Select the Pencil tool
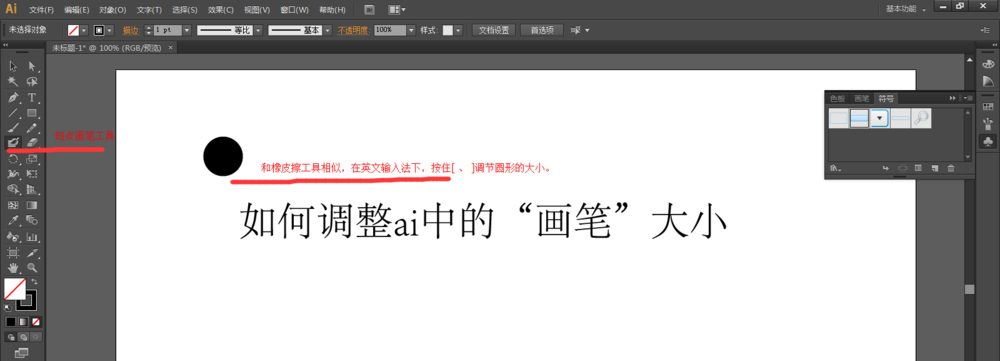This screenshot has width=1000, height=361. tap(32, 128)
